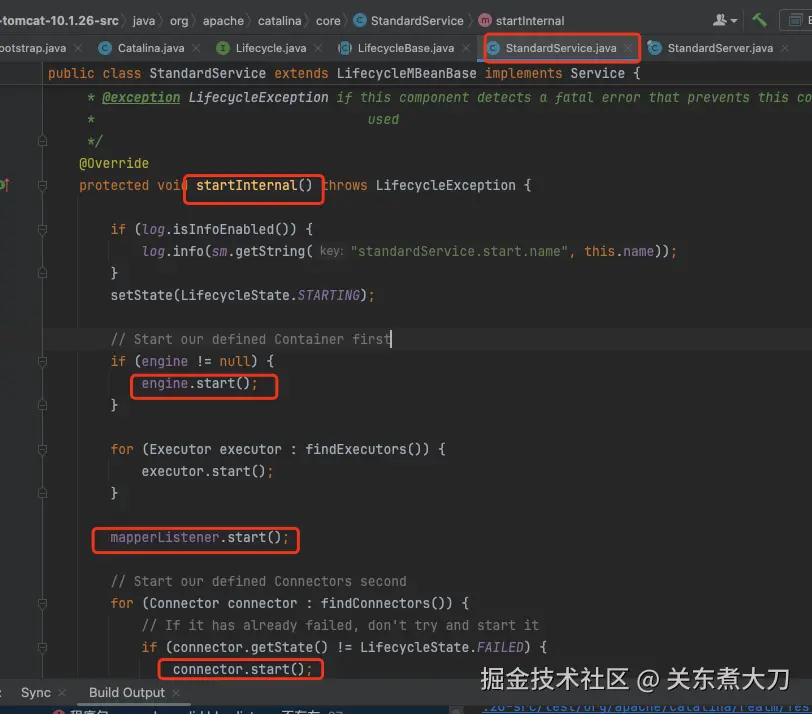Click the Build project hammer icon
812x714 pixels.
pyautogui.click(x=759, y=20)
